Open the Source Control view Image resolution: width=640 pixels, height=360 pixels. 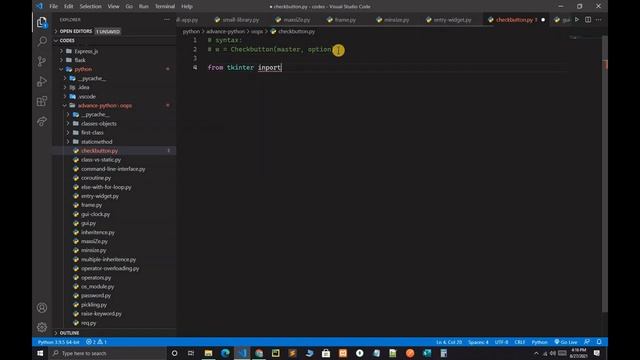(42, 61)
